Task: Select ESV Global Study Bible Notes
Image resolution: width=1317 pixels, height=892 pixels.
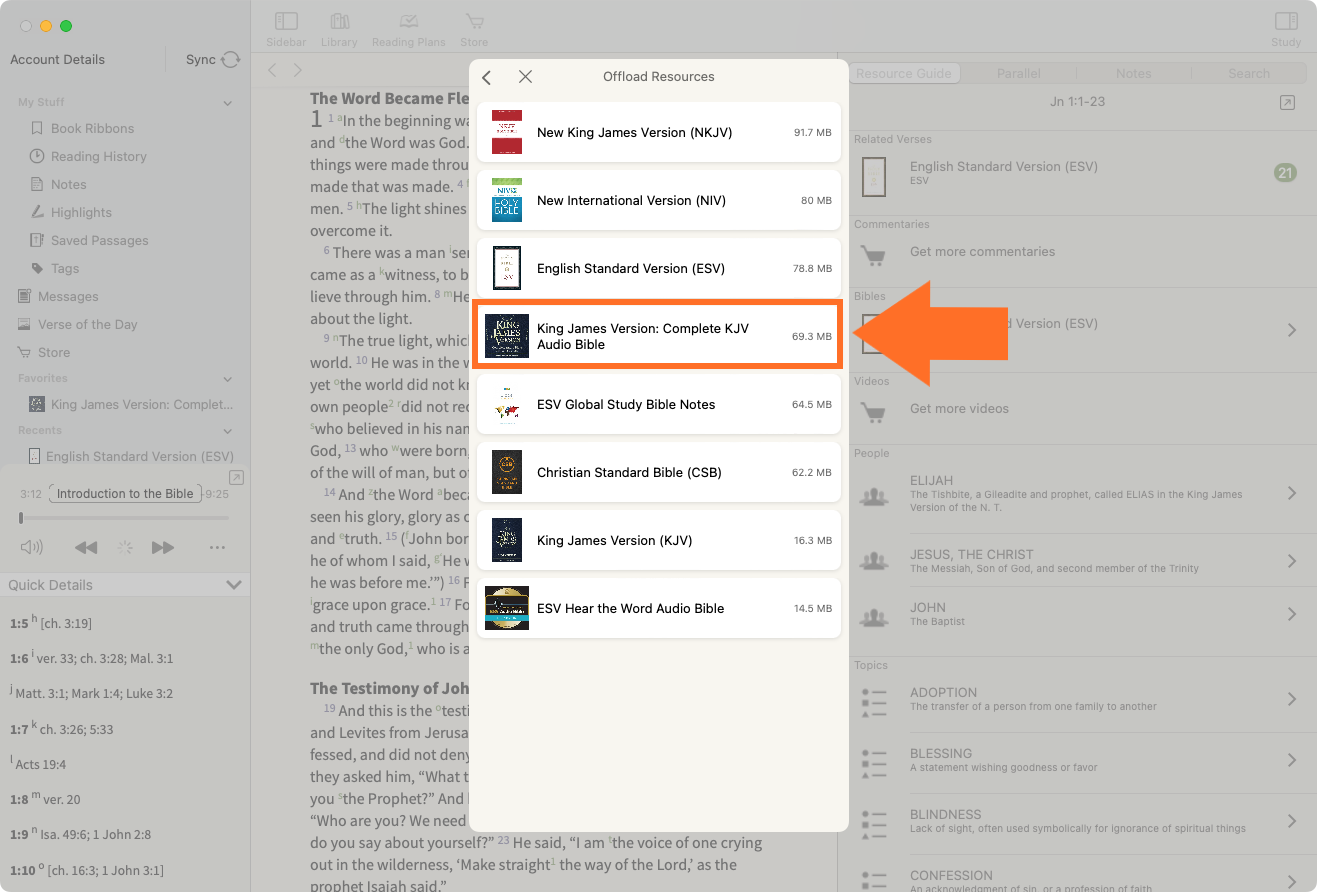Action: click(658, 404)
